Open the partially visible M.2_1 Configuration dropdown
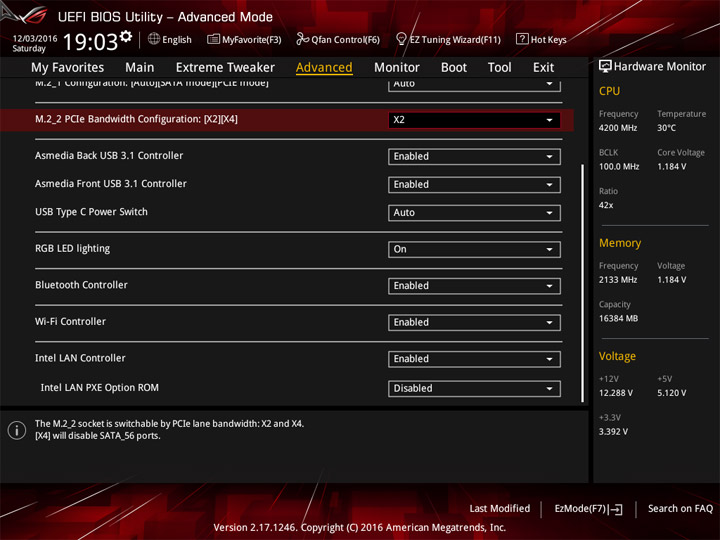This screenshot has height=540, width=720. [474, 85]
